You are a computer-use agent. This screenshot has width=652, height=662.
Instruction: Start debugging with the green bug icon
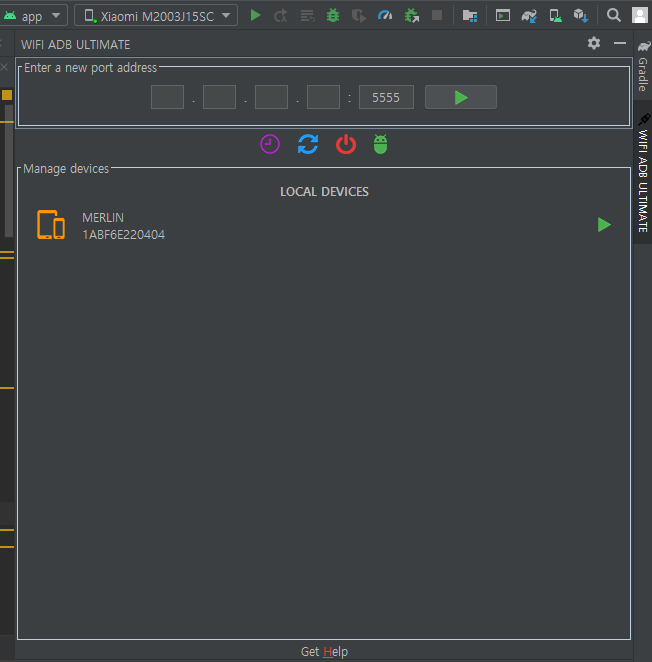pyautogui.click(x=333, y=16)
